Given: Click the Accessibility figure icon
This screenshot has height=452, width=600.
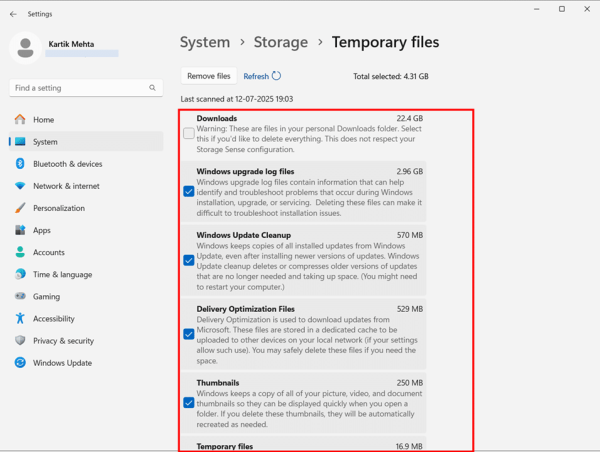Looking at the screenshot, I should pyautogui.click(x=20, y=318).
